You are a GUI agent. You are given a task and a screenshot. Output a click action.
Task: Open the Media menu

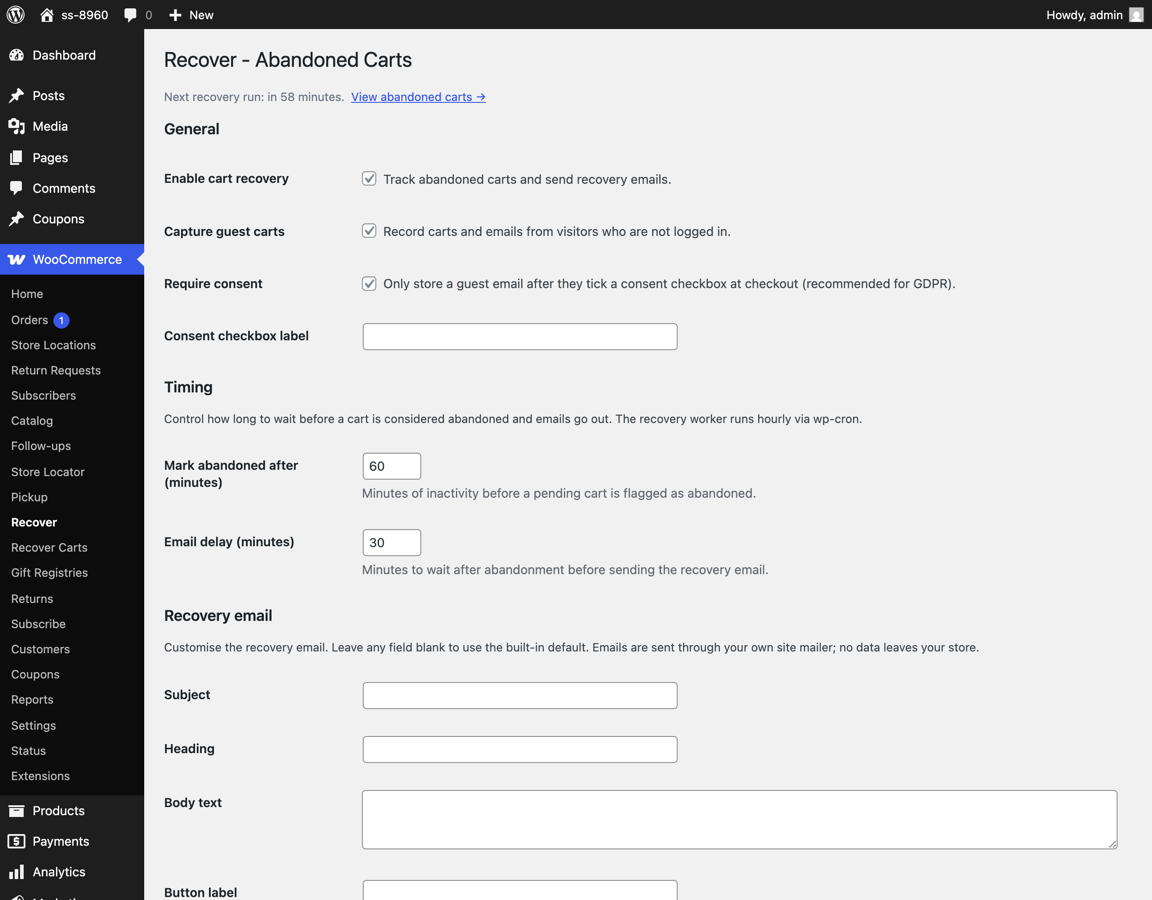72,126
